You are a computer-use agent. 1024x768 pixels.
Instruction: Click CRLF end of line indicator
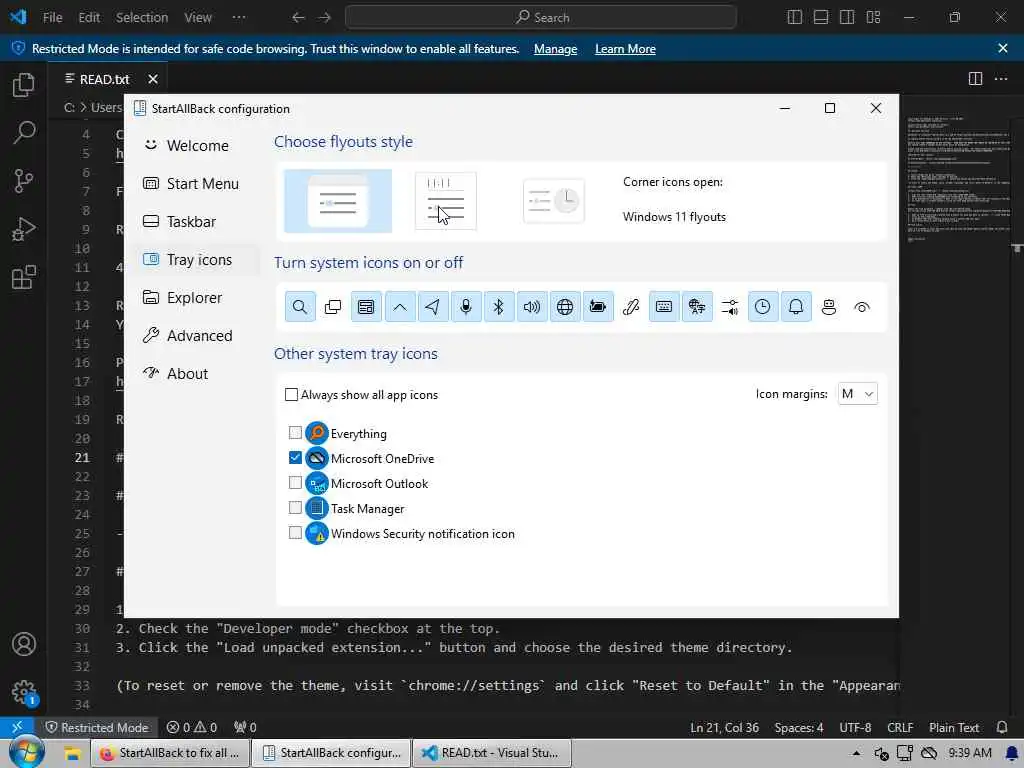(900, 728)
